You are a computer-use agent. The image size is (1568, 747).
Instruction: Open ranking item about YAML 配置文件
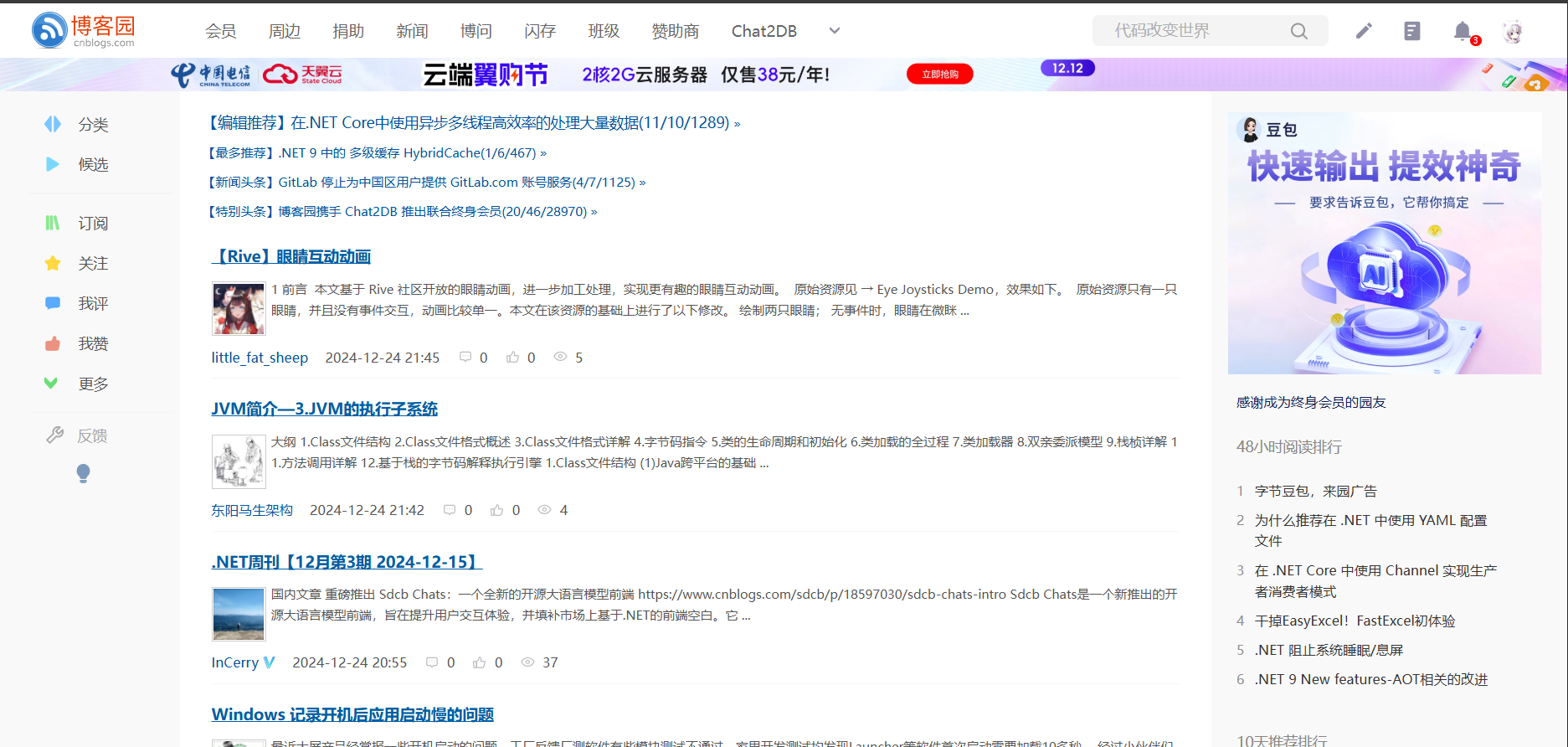1371,530
